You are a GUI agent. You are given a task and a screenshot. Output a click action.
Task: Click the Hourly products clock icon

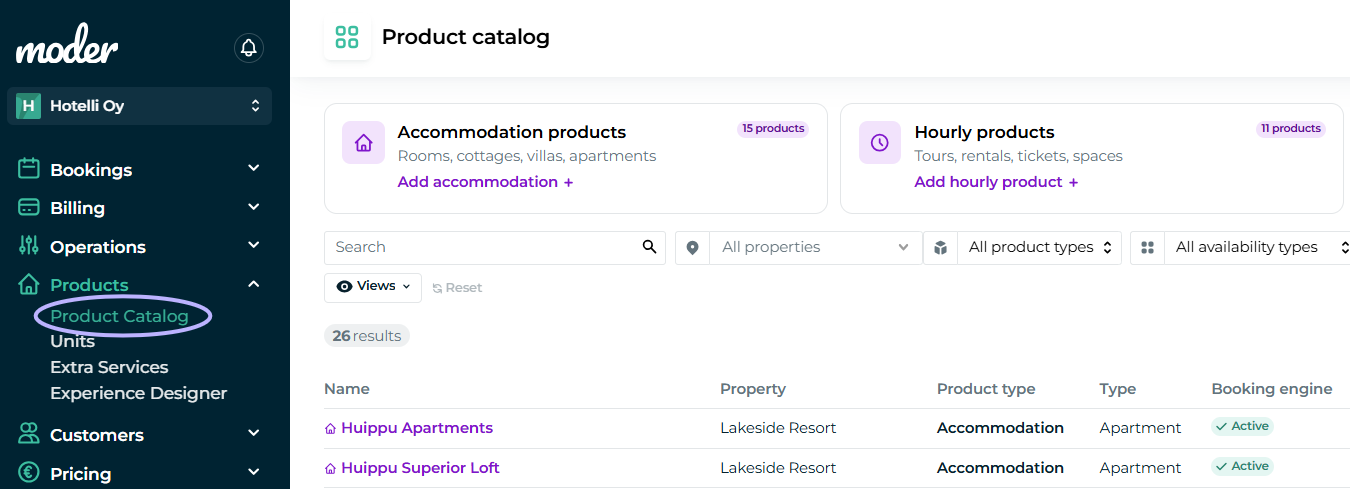pos(880,143)
